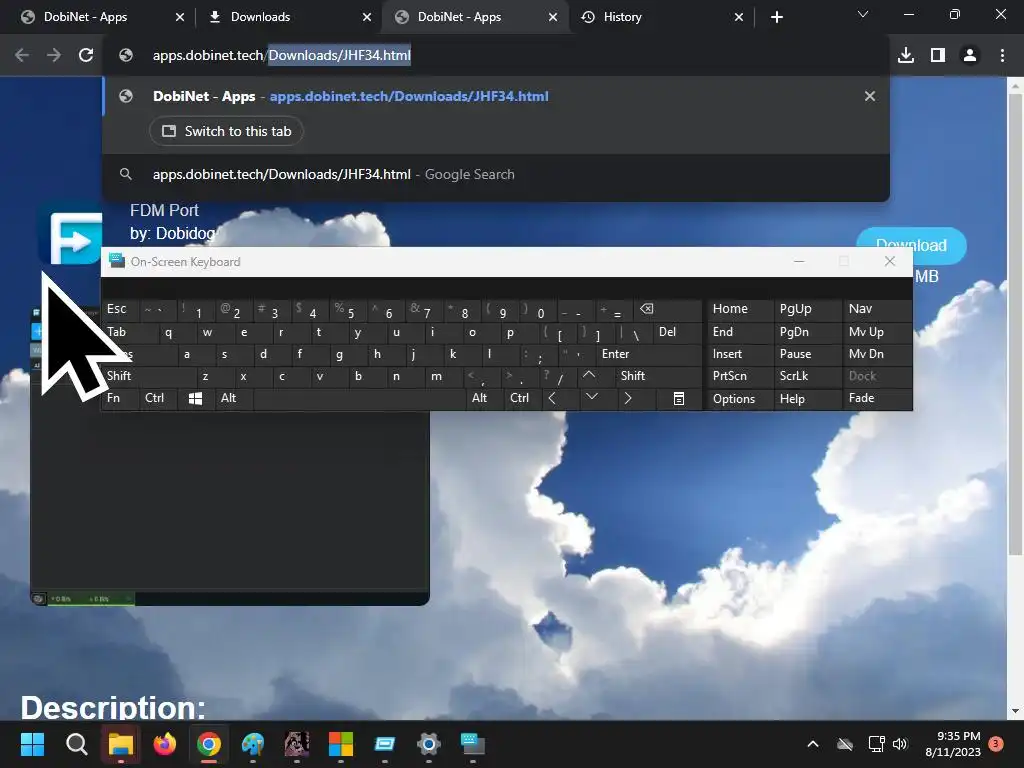Screen dimensions: 1024x768
Task: Tap Backspace key on On-Screen Keyboard
Action: pyautogui.click(x=666, y=310)
